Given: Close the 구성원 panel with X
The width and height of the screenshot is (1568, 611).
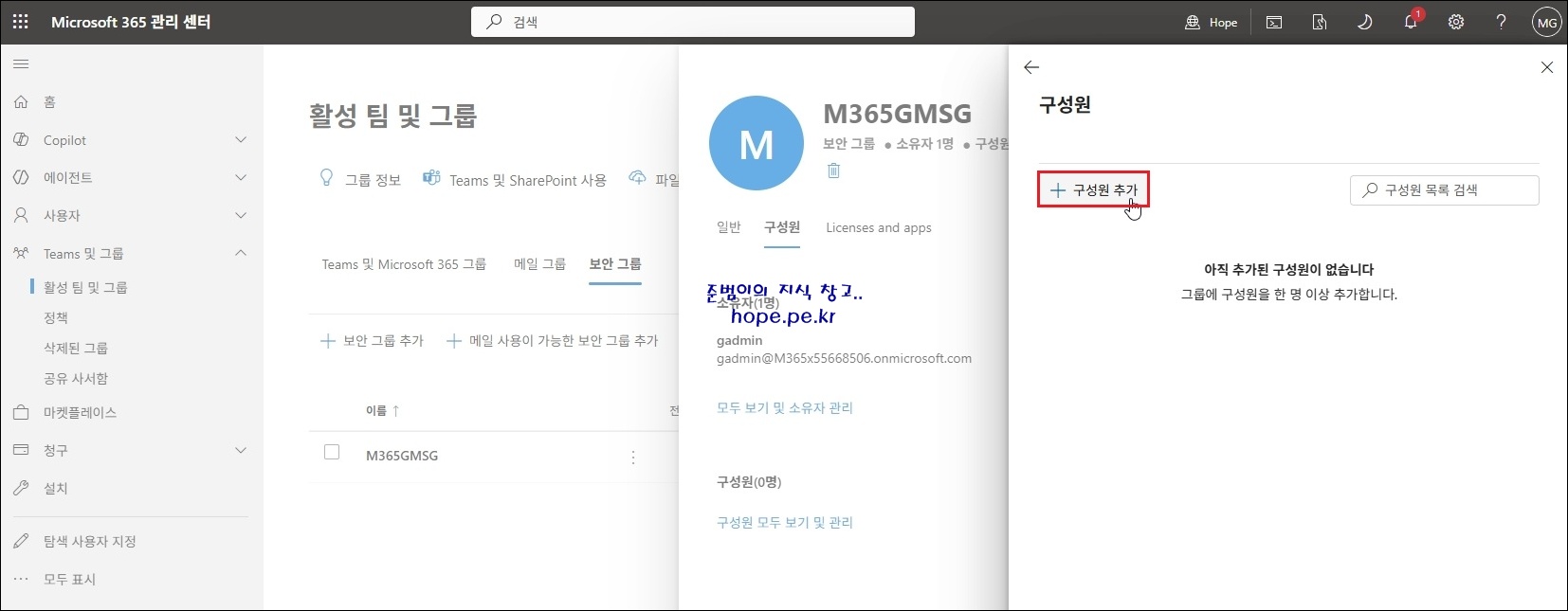Looking at the screenshot, I should 1547,67.
